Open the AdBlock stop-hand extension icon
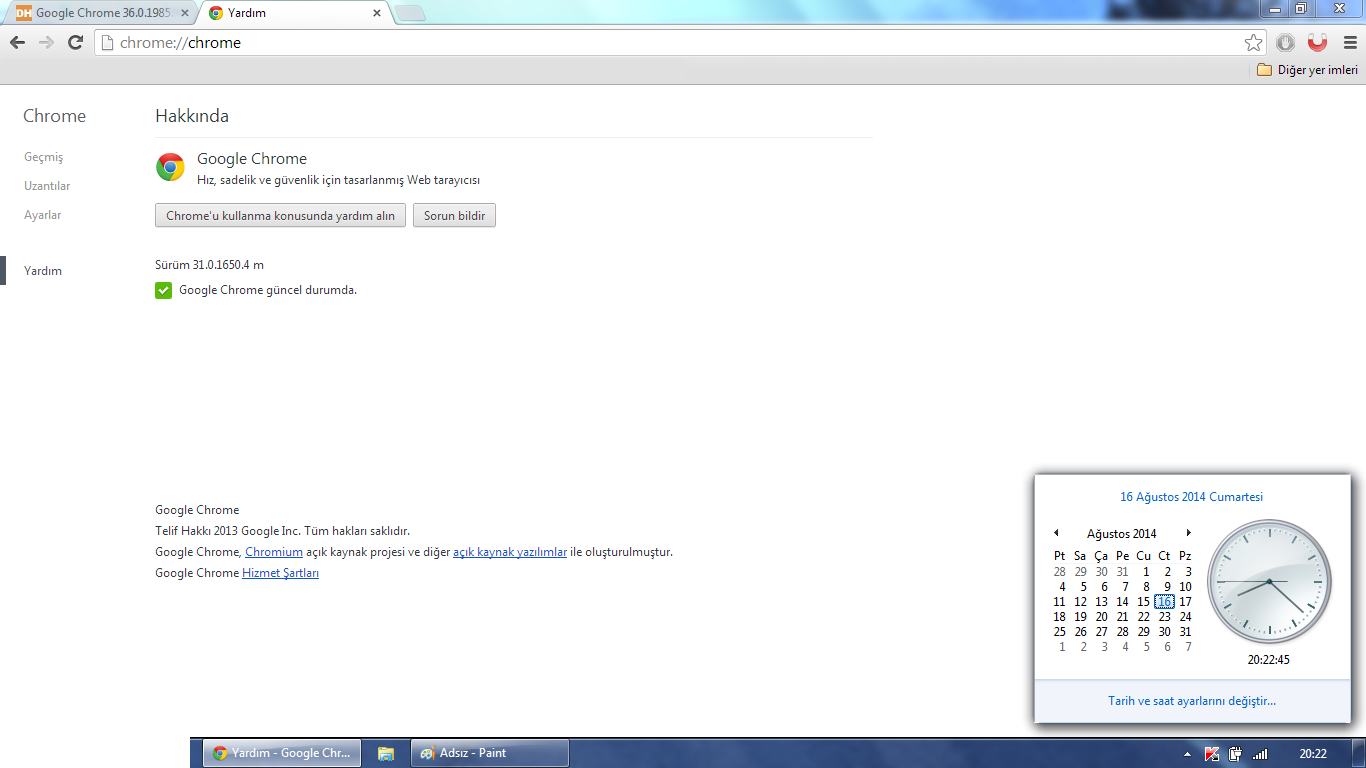This screenshot has height=768, width=1366. pos(1286,43)
